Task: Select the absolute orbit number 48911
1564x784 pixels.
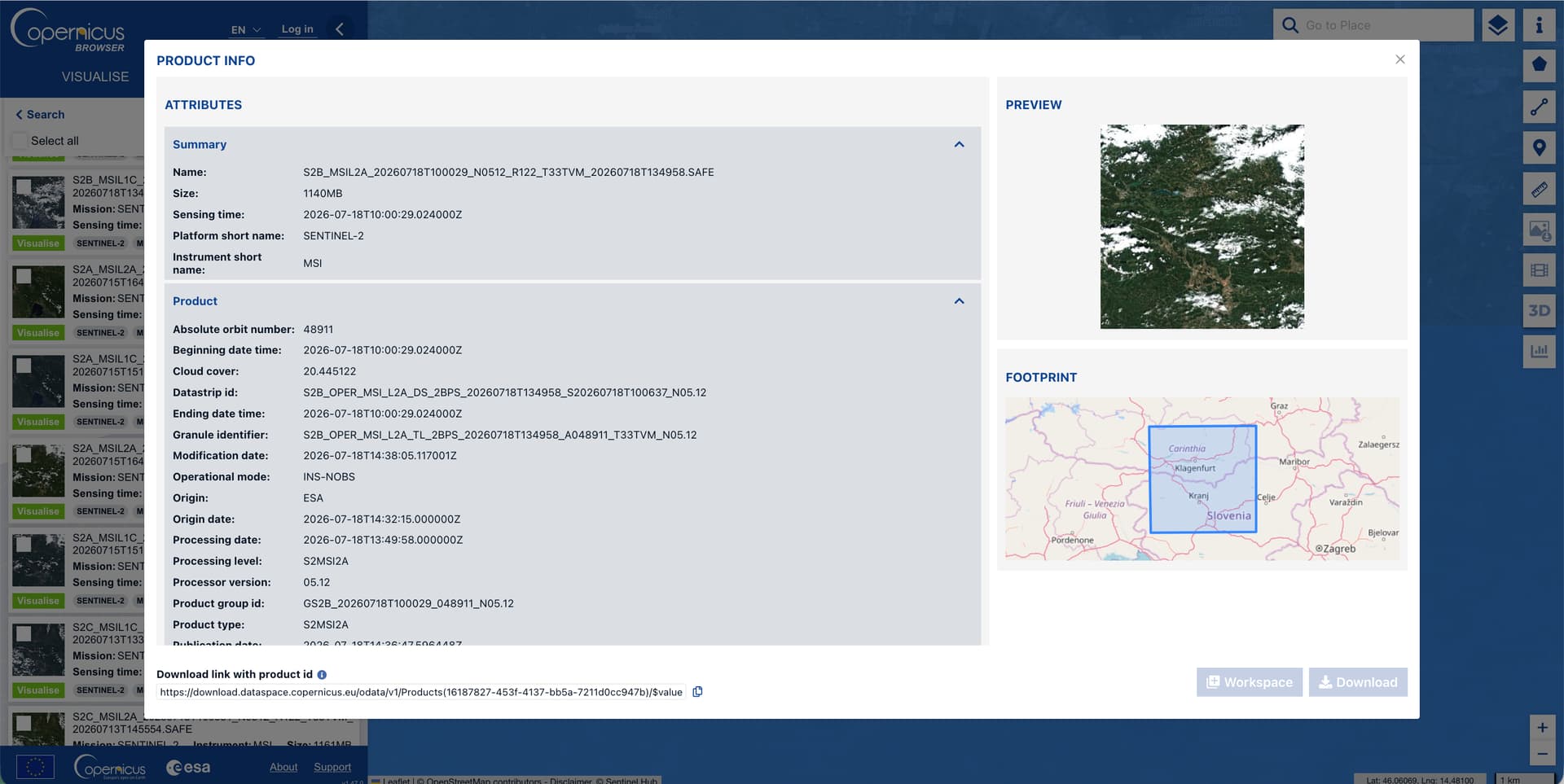Action: (x=318, y=330)
